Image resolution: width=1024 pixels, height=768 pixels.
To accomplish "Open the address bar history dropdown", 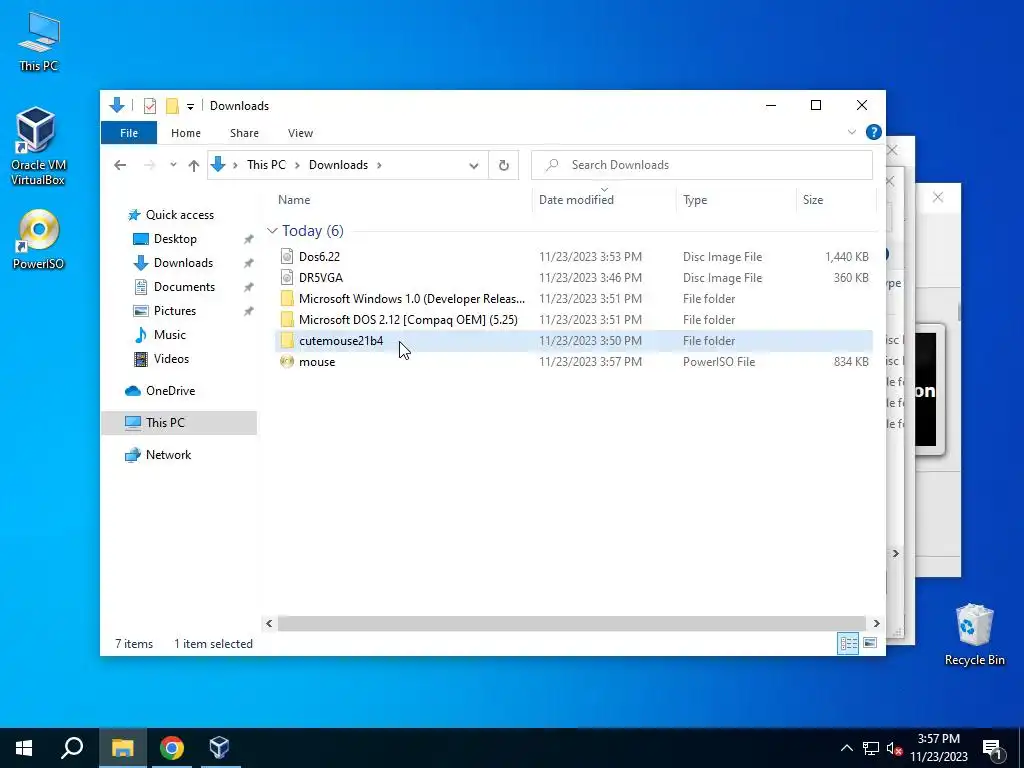I will click(473, 165).
